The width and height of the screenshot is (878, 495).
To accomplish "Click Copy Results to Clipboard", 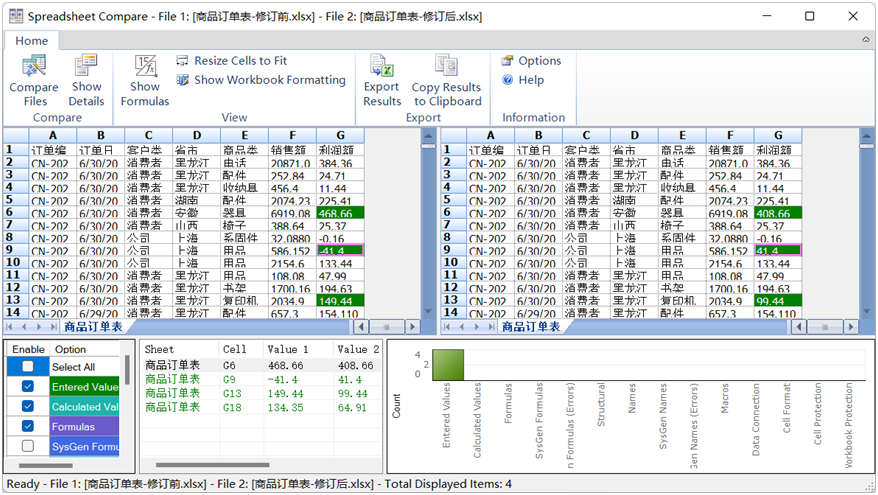I will click(447, 80).
